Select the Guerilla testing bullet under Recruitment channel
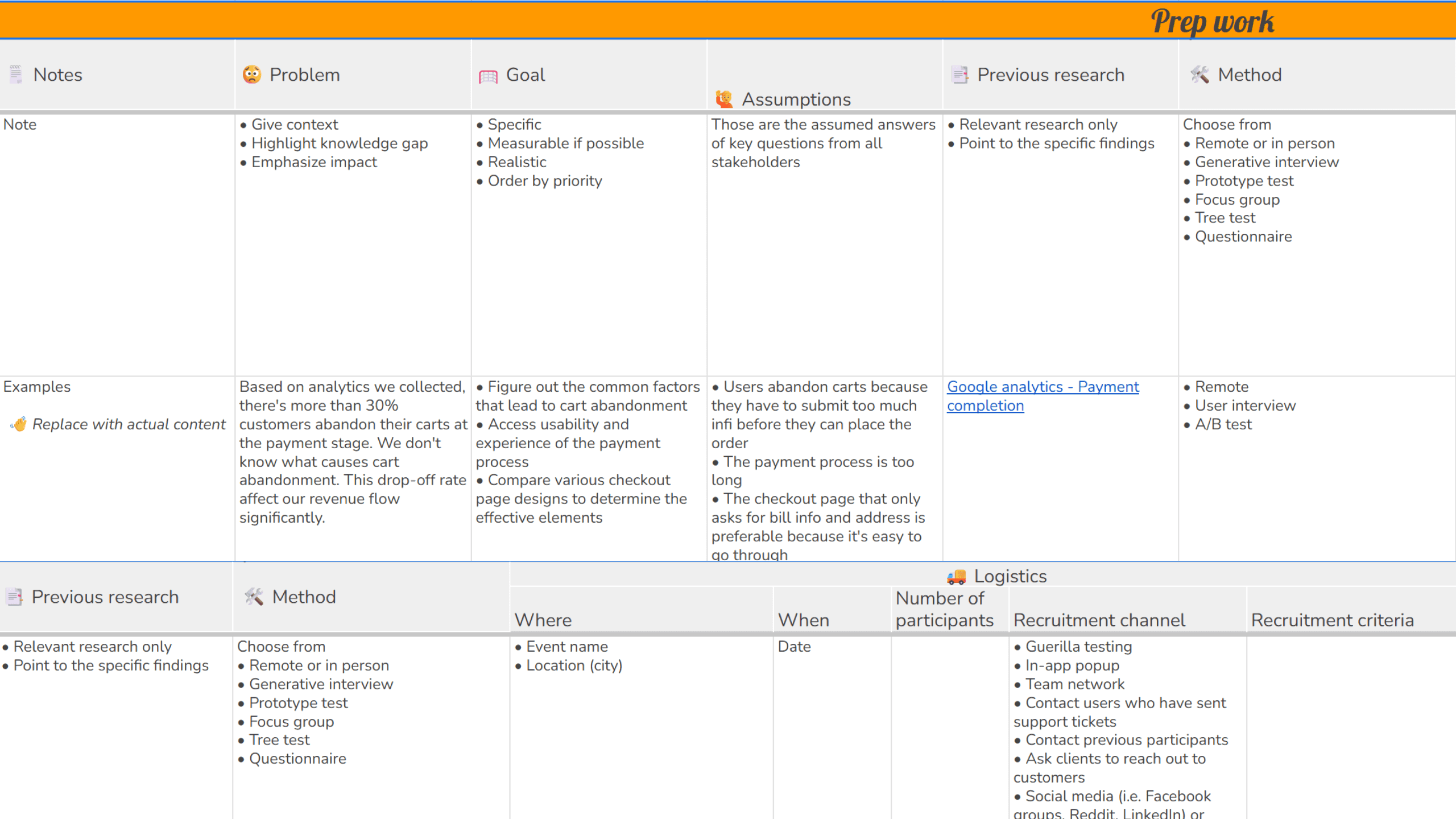Screen dimensions: 1456x819 tap(1079, 646)
